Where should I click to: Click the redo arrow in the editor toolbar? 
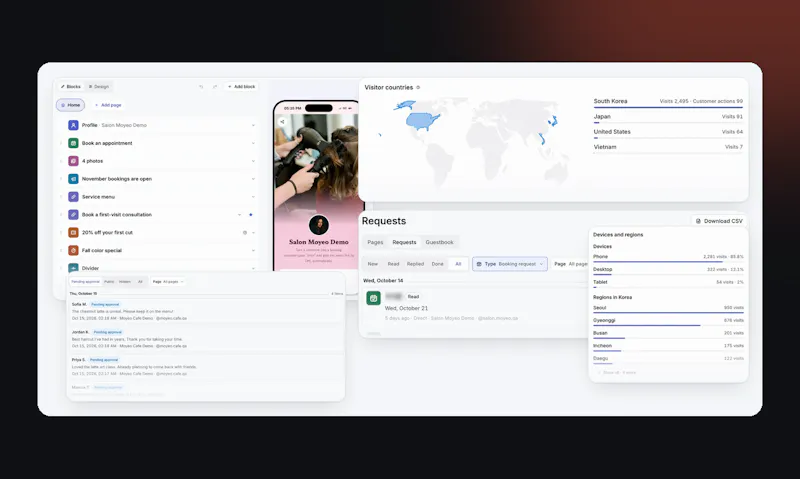click(215, 87)
